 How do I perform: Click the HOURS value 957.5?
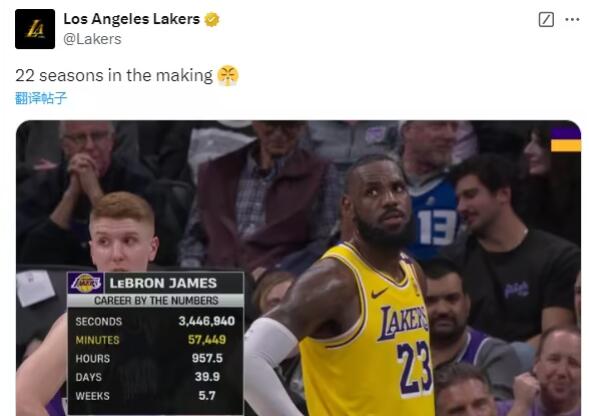pyautogui.click(x=207, y=358)
